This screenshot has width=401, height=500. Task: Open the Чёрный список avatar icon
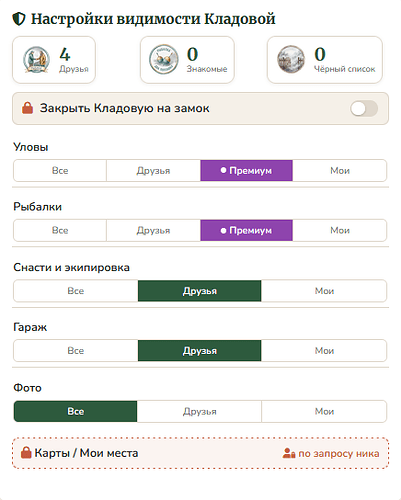[x=291, y=60]
